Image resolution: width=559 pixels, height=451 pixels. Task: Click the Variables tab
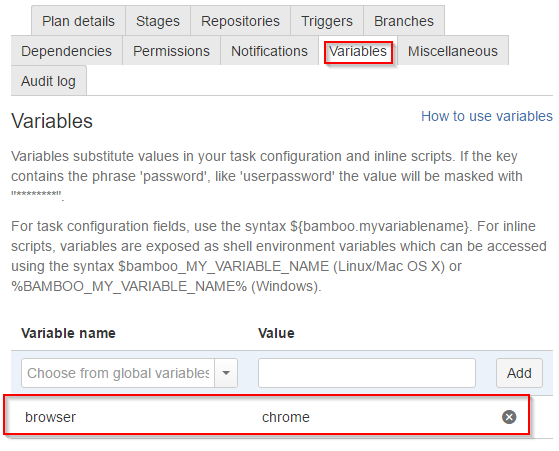pos(358,51)
